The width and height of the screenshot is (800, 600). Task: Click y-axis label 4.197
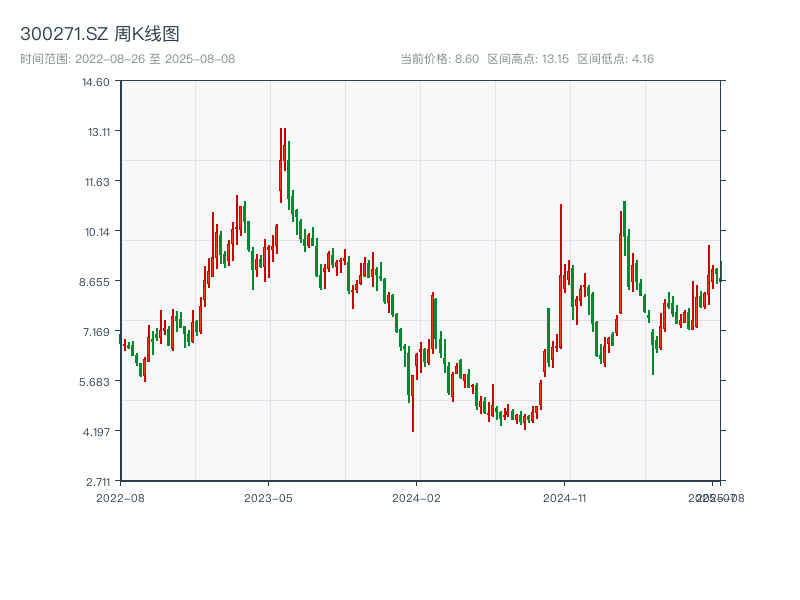(96, 432)
